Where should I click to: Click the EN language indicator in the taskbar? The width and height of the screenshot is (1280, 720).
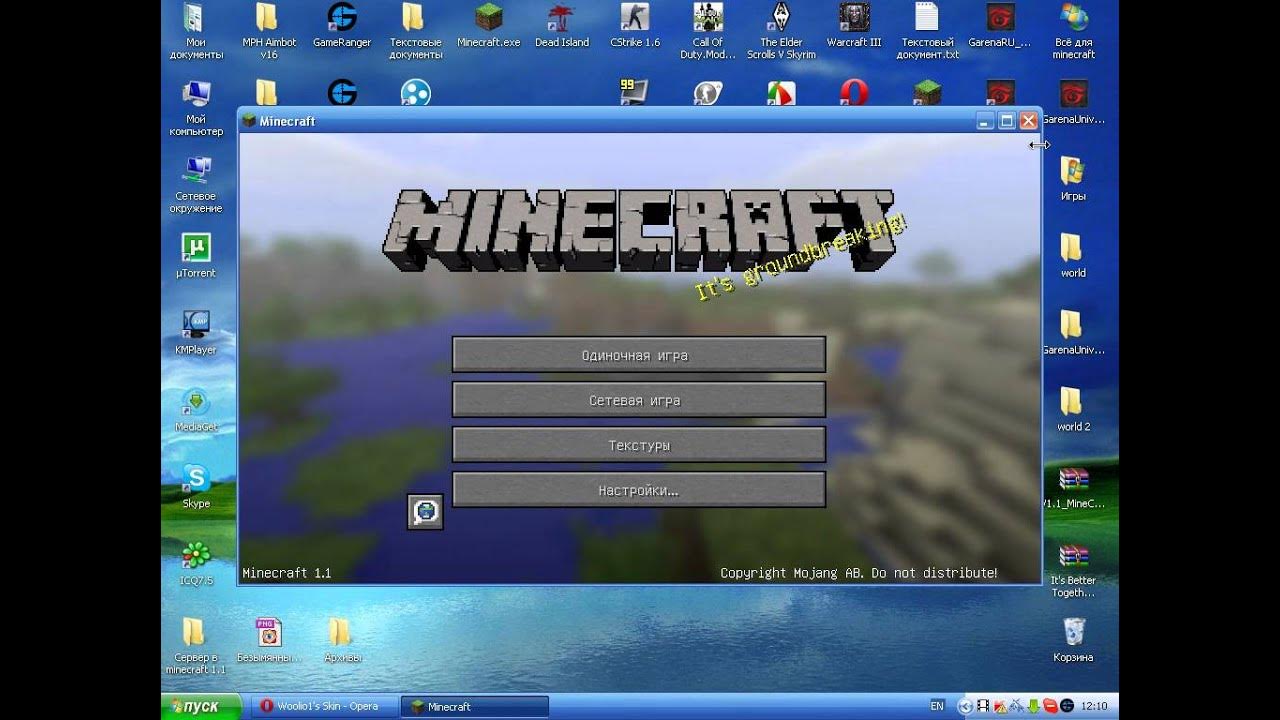(x=937, y=706)
